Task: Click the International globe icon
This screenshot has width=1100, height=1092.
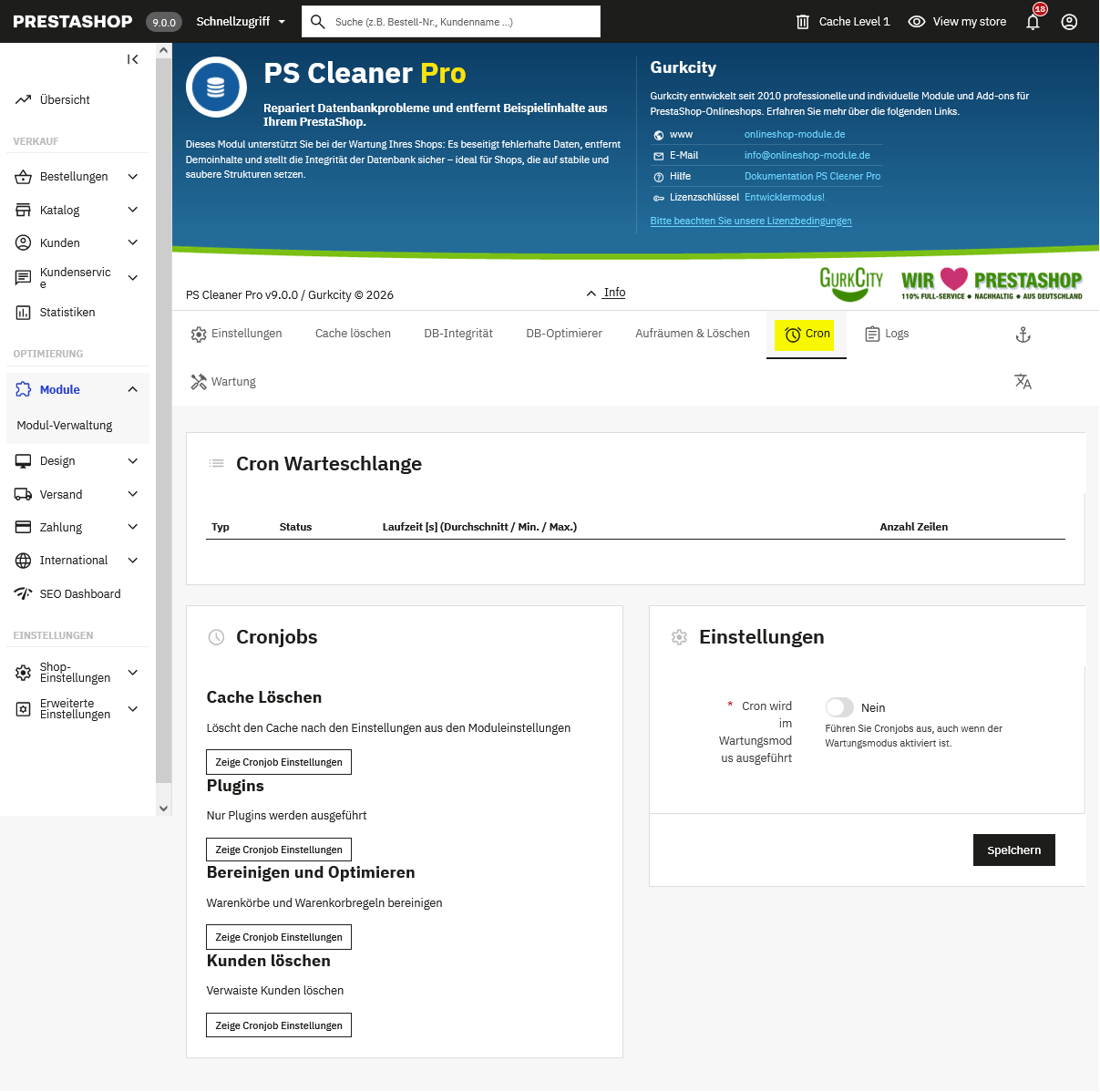Action: [24, 561]
